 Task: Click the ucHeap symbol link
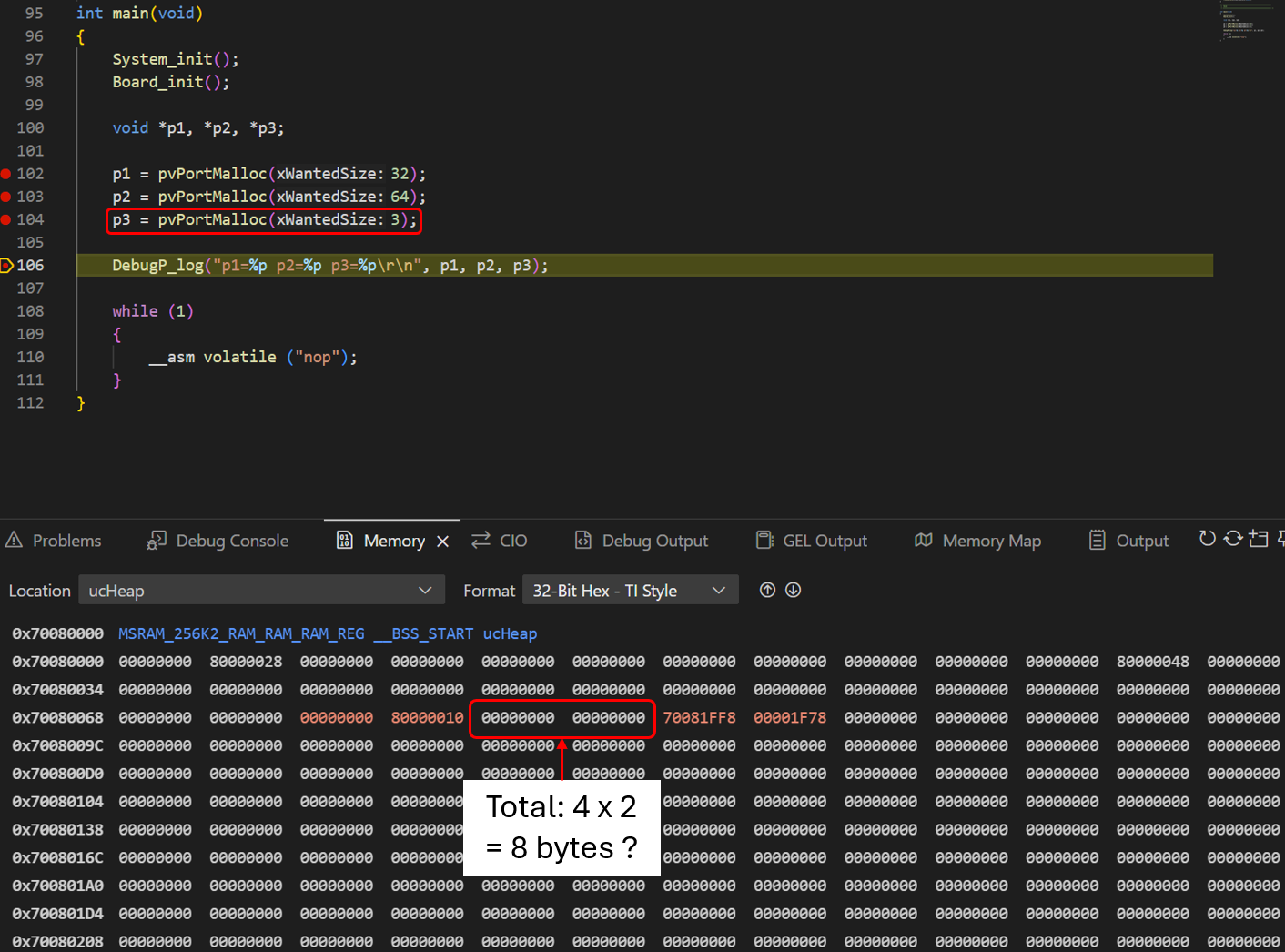tap(510, 633)
